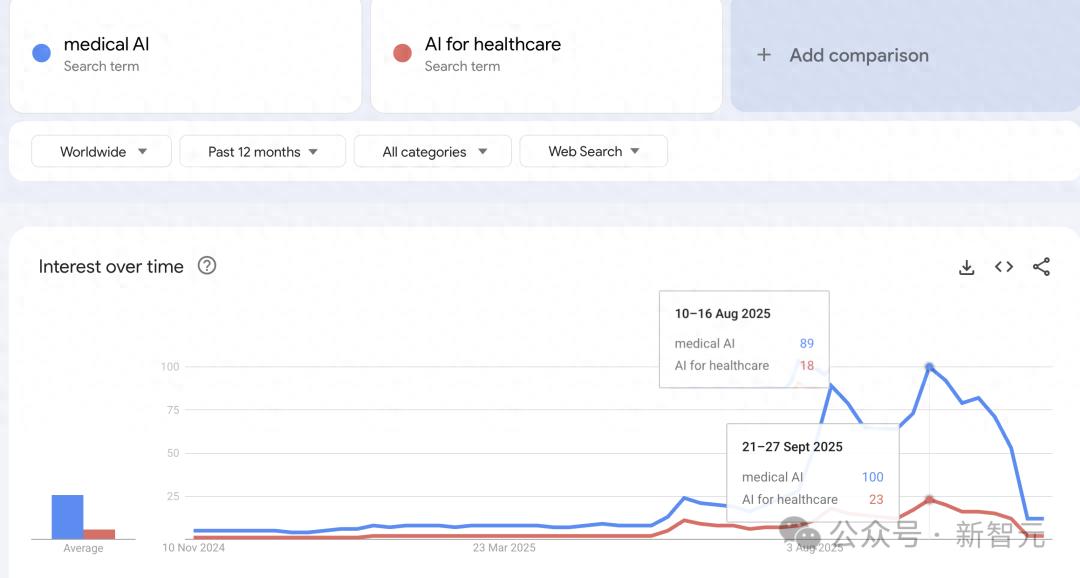Select the red data point at 23
1080x578 pixels.
click(929, 499)
